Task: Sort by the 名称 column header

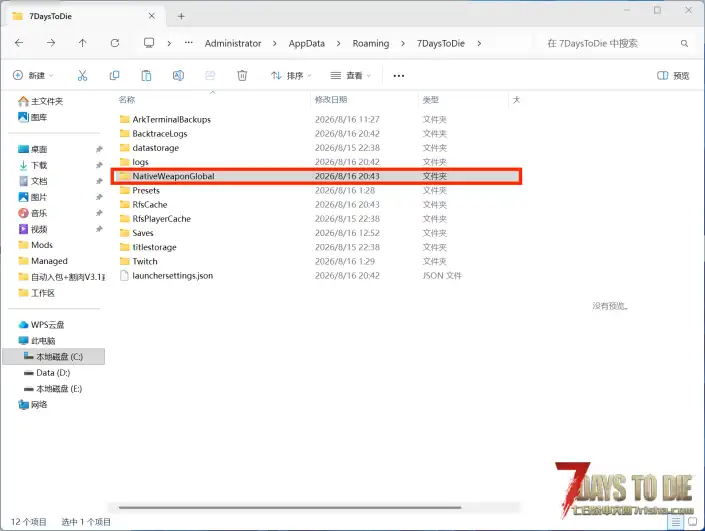Action: tap(127, 100)
